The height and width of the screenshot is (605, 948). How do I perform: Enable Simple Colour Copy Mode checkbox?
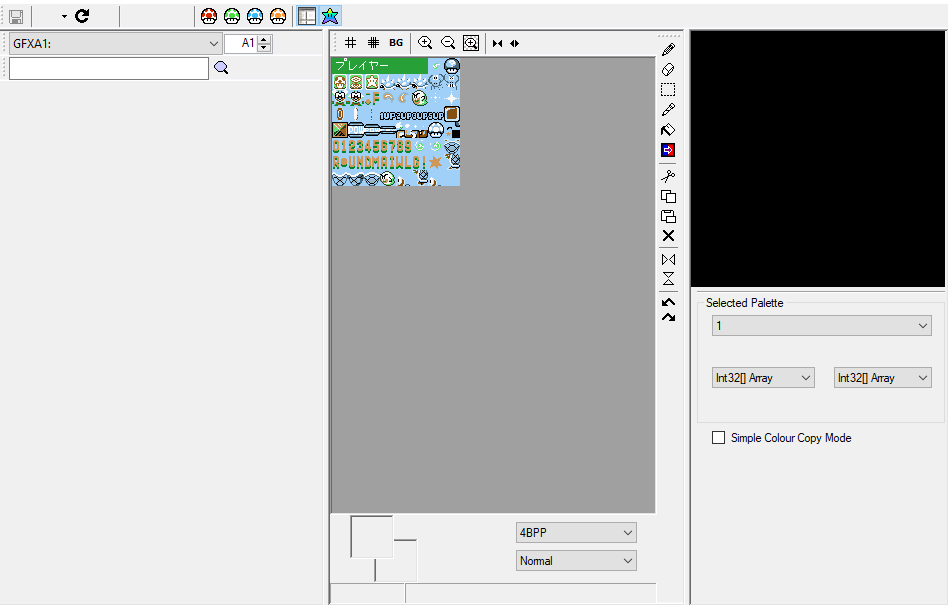tap(718, 438)
